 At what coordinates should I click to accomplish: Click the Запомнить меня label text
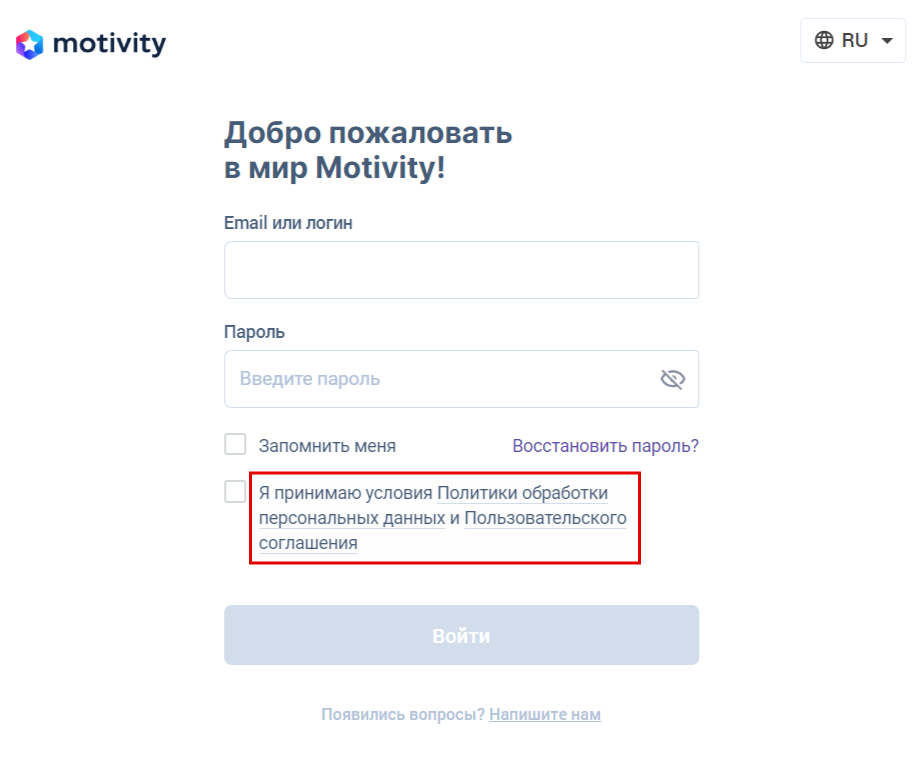point(327,446)
